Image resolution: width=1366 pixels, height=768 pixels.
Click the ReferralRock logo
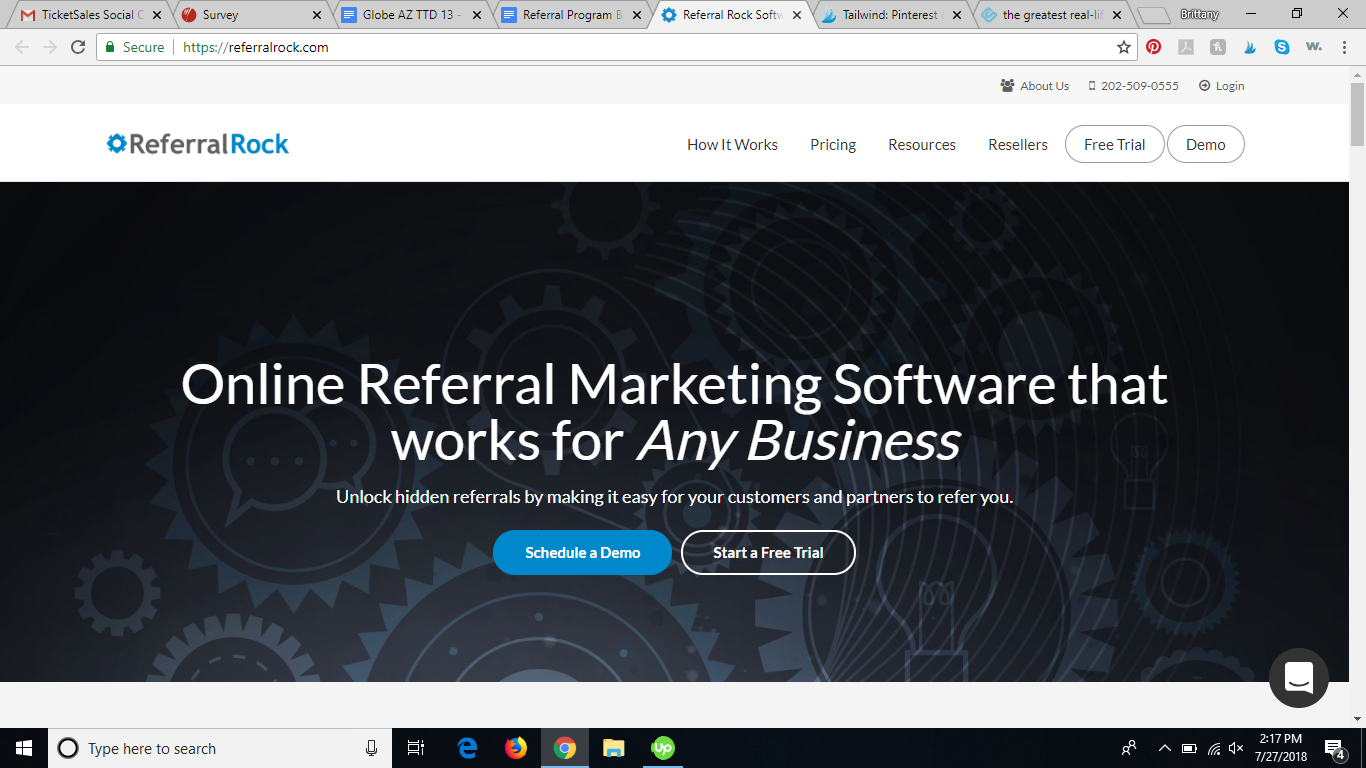click(x=198, y=144)
